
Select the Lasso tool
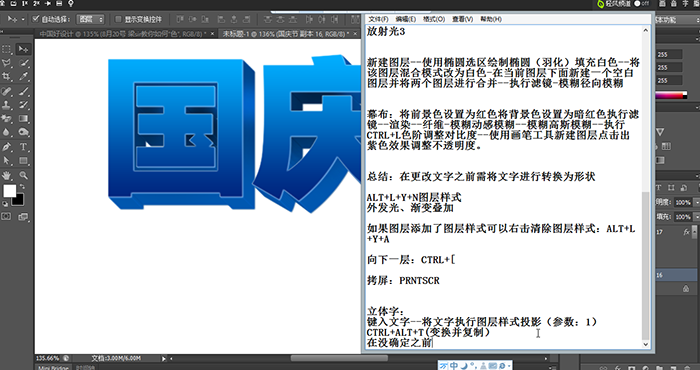click(x=7, y=63)
